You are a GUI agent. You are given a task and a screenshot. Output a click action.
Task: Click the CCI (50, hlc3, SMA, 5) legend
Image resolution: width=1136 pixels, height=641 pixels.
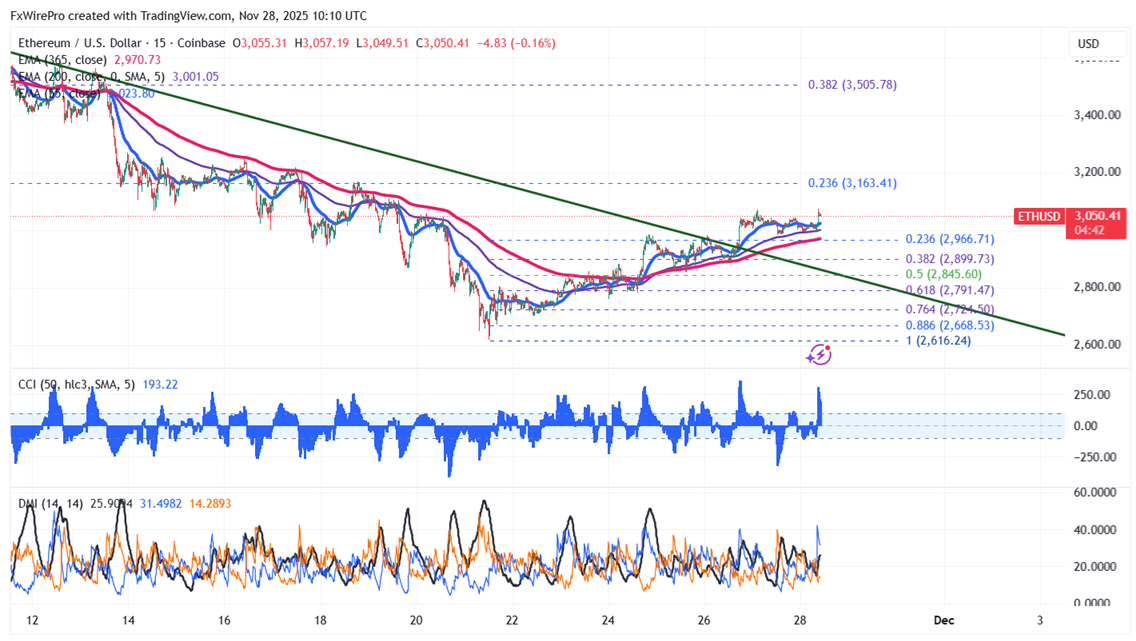tap(76, 385)
